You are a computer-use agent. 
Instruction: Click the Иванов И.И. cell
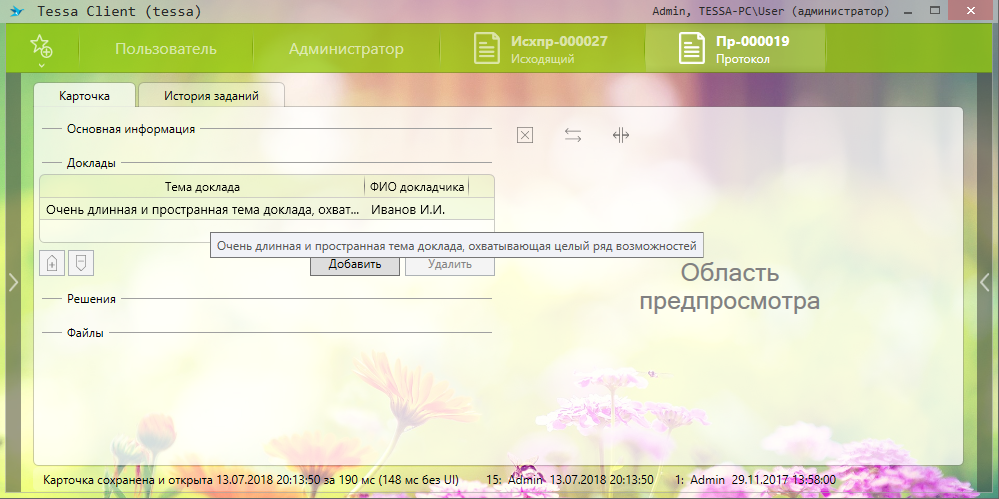(409, 209)
